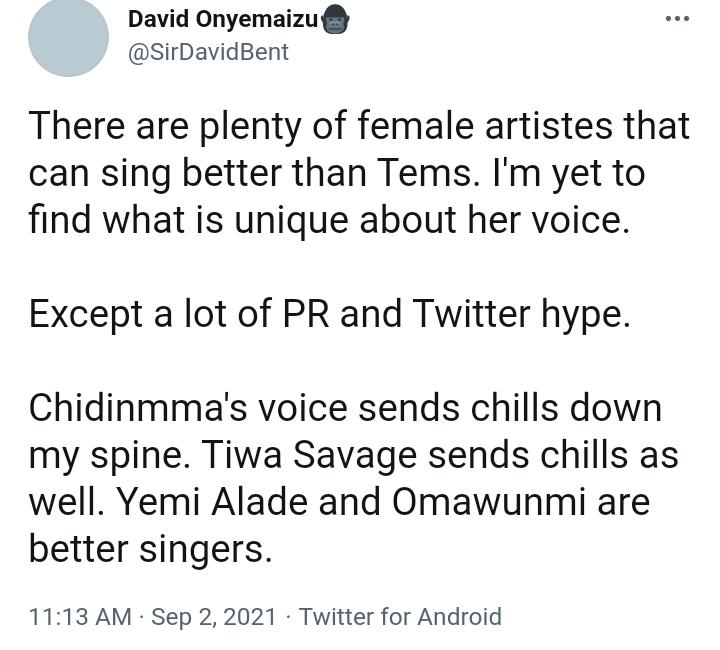720x650 pixels.
Task: Open David Onyemaizu's profile via display name
Action: coord(223,20)
